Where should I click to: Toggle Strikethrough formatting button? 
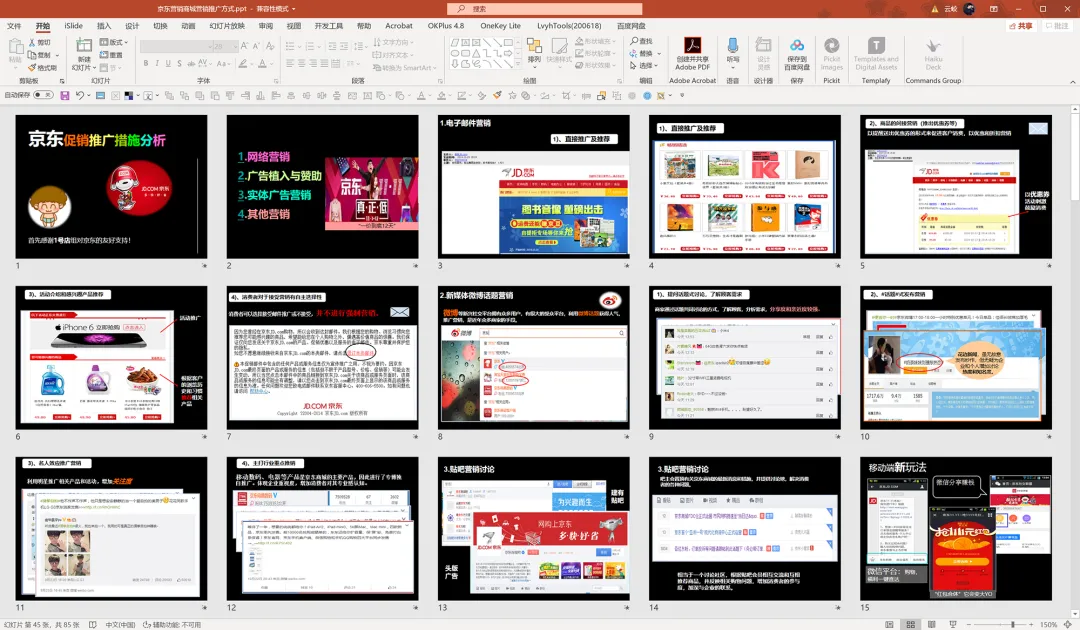coord(190,63)
